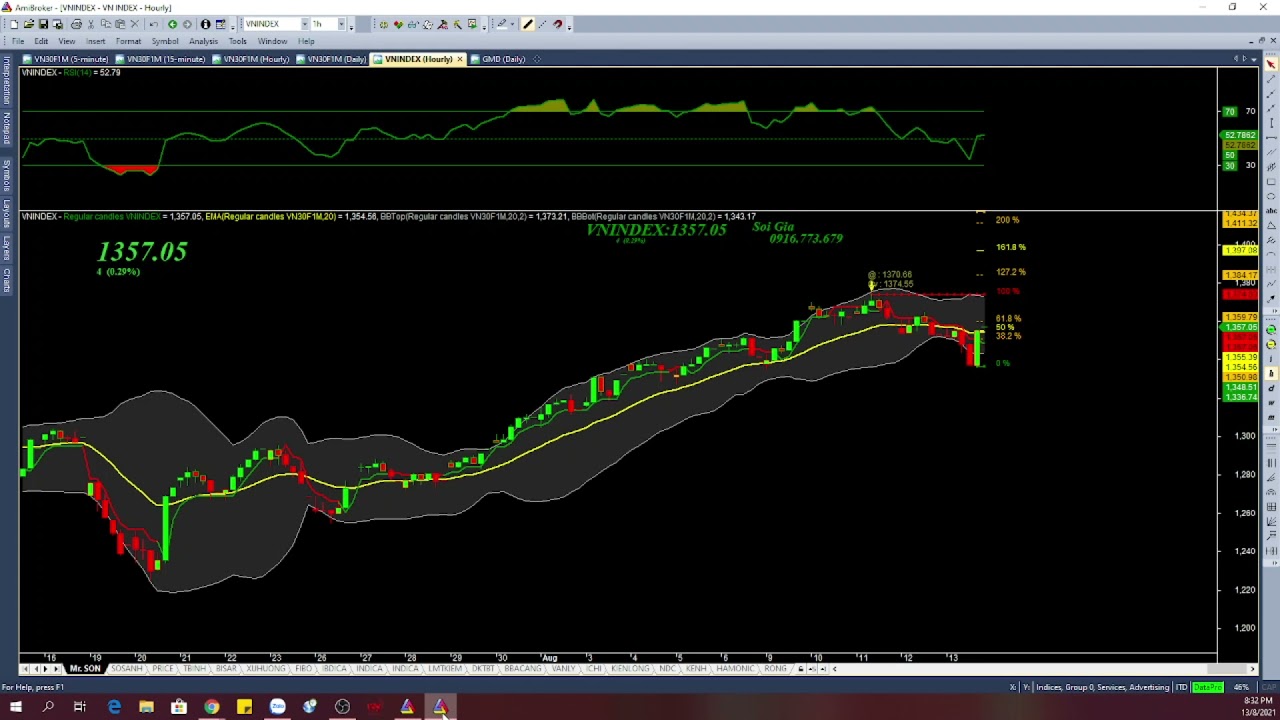This screenshot has width=1280, height=720.
Task: Switch to the GMD (Daily) chart tab
Action: tap(497, 59)
